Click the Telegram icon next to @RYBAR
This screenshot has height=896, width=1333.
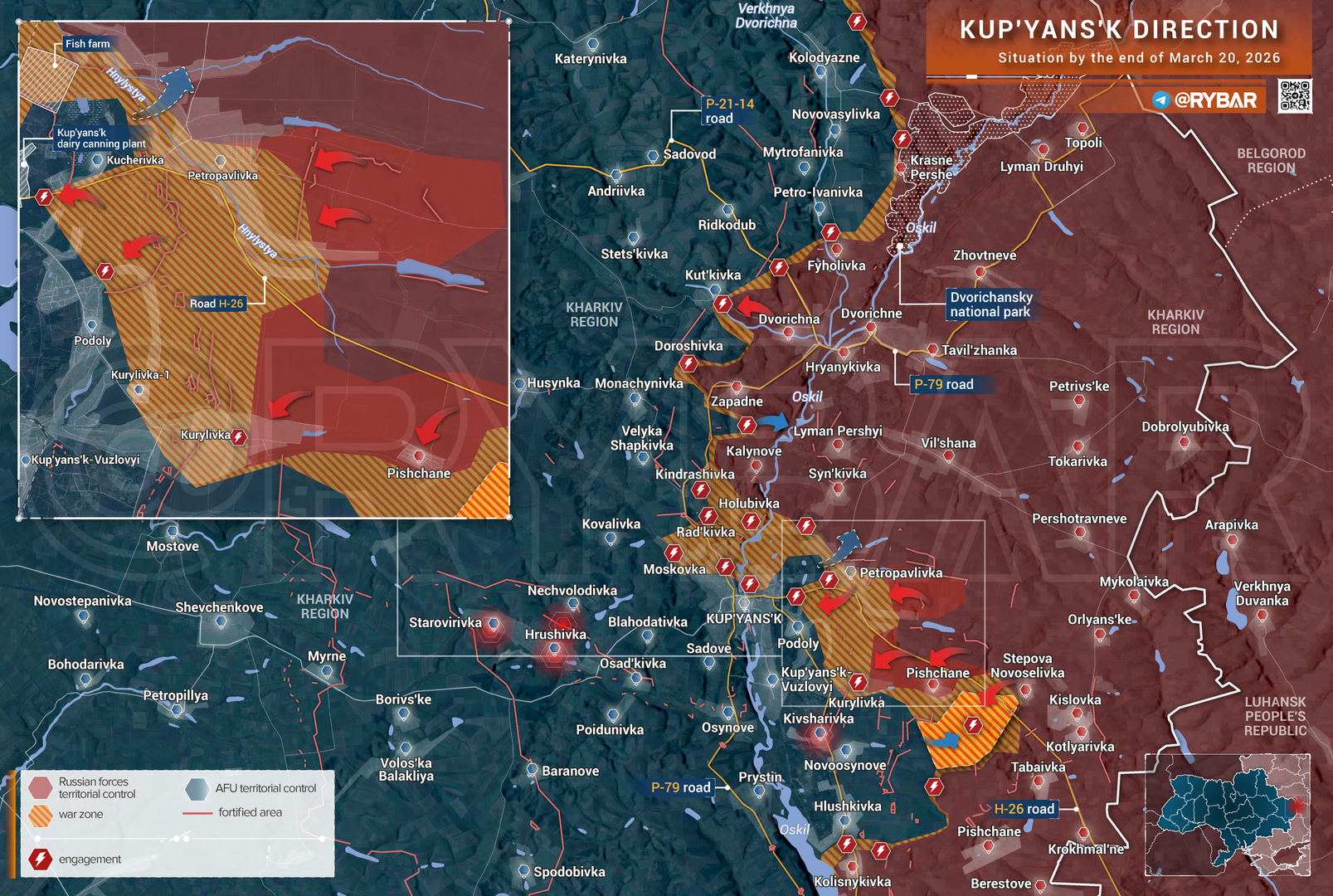pos(1161,100)
